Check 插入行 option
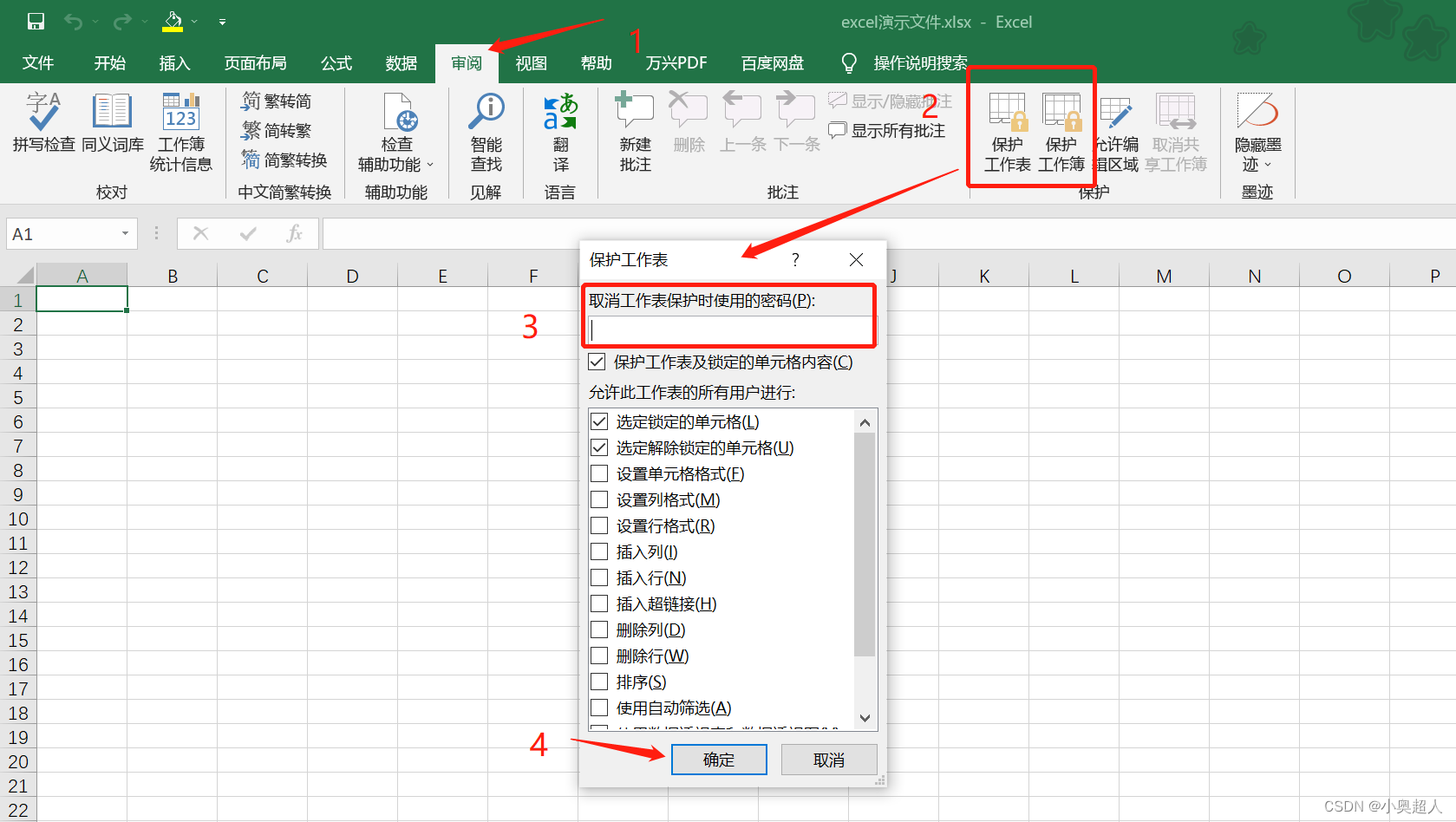This screenshot has width=1456, height=822. click(x=599, y=578)
